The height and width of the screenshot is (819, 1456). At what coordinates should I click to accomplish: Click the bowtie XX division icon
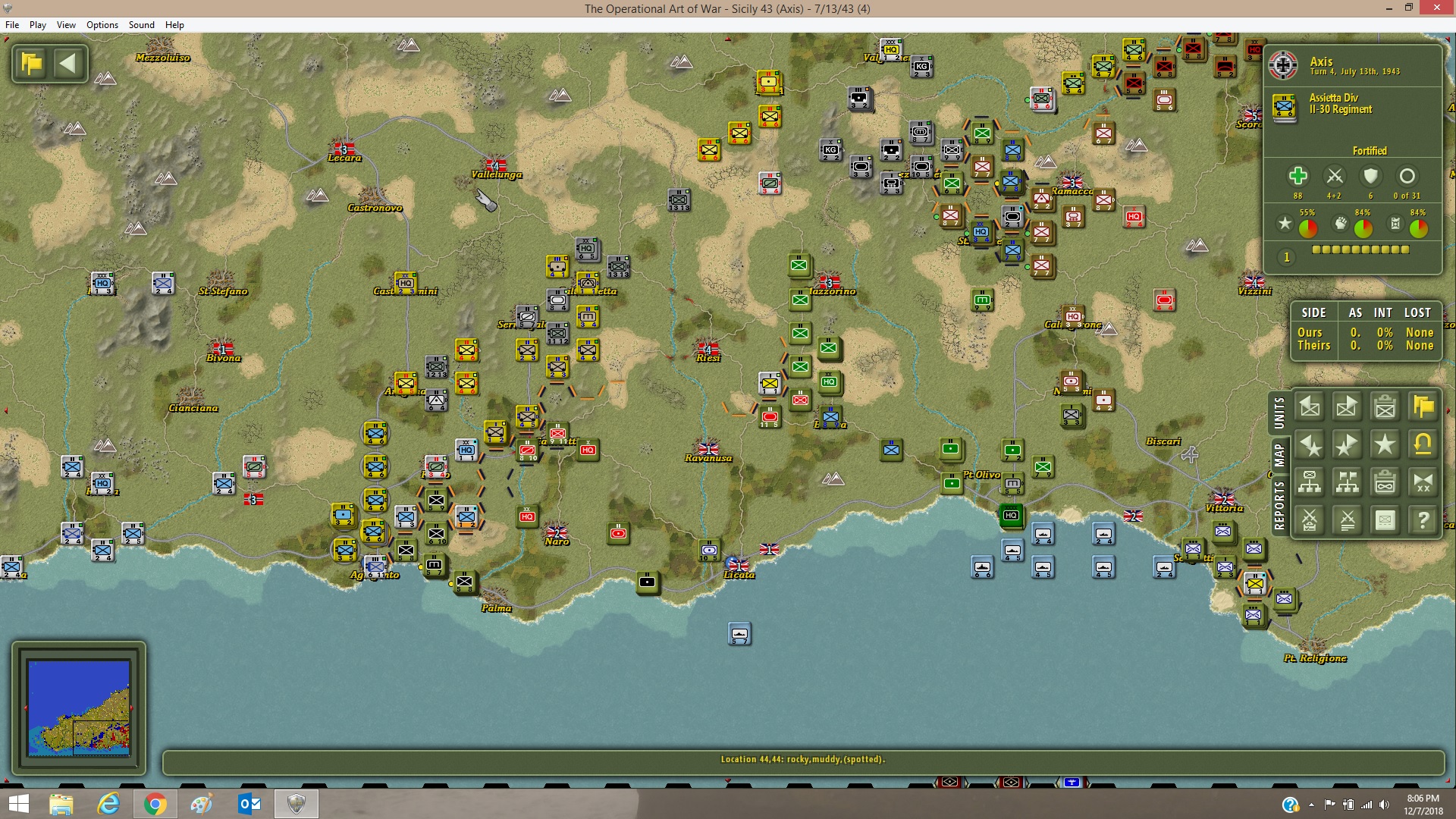(x=1423, y=482)
